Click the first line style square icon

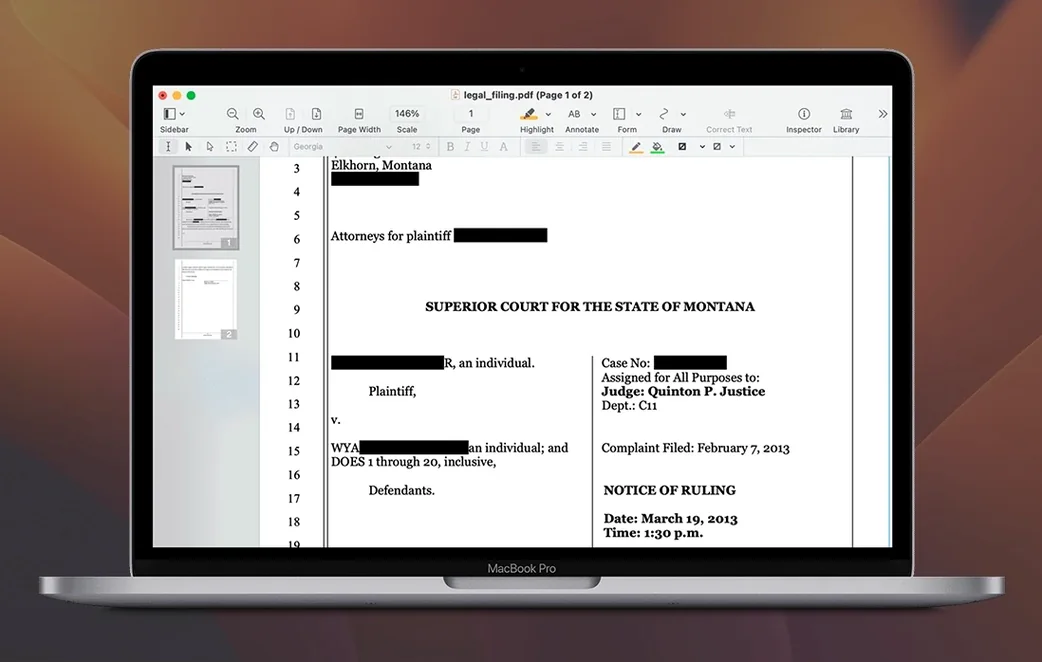[682, 146]
